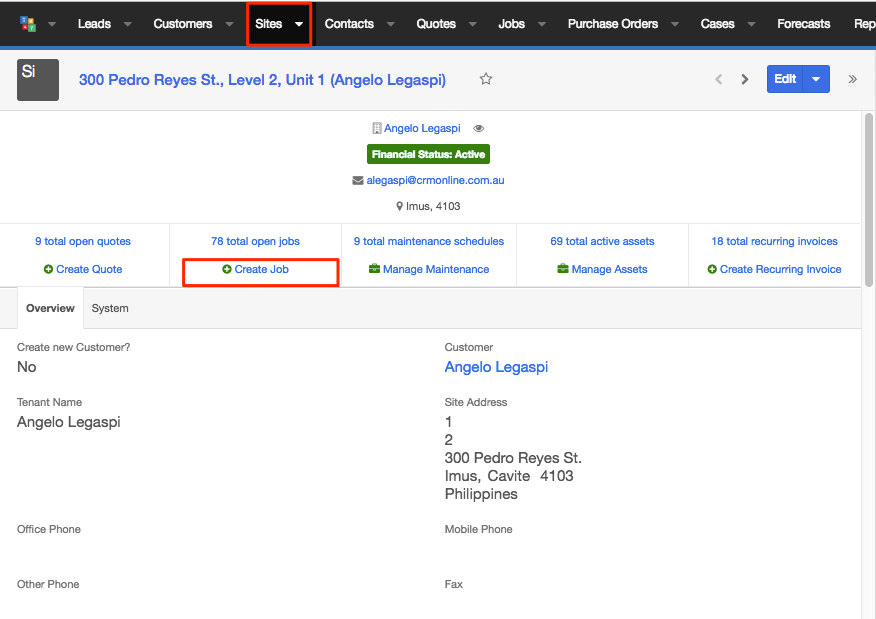876x619 pixels.
Task: Click the Imus, 4103 location text
Action: pos(433,206)
